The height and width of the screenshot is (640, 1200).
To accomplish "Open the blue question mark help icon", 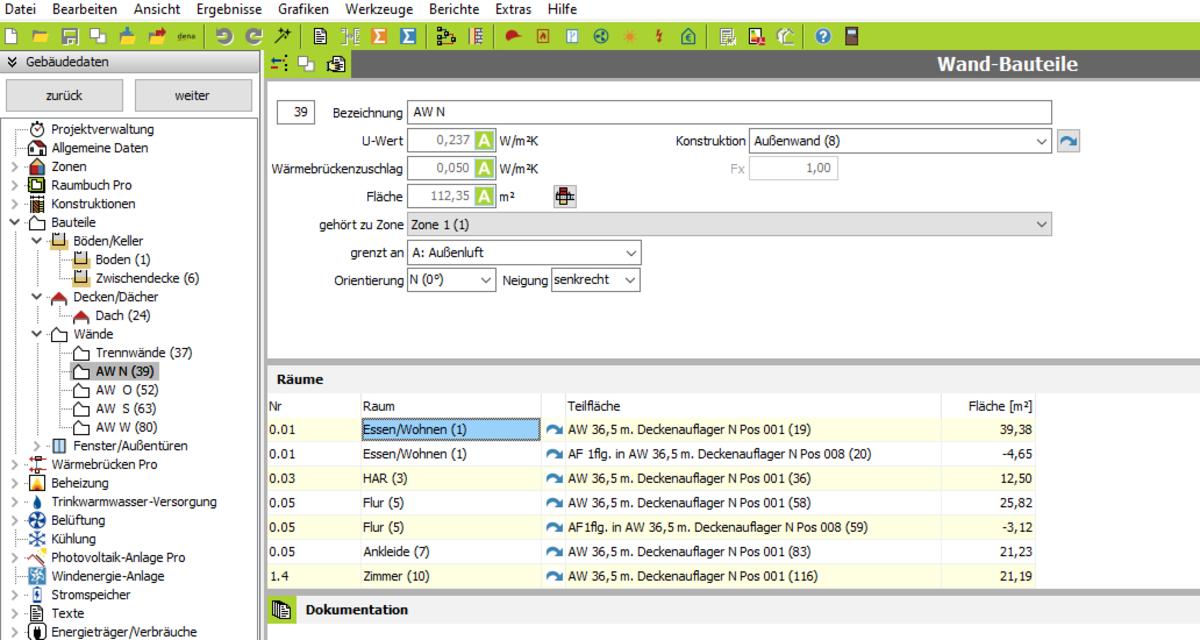I will [x=823, y=37].
